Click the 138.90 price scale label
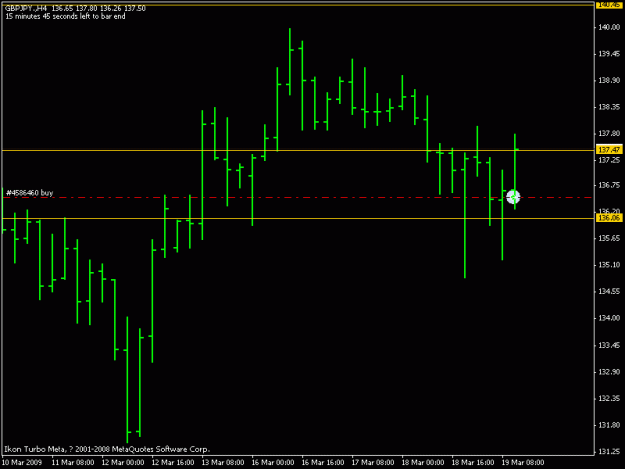The image size is (625, 469). tap(609, 80)
